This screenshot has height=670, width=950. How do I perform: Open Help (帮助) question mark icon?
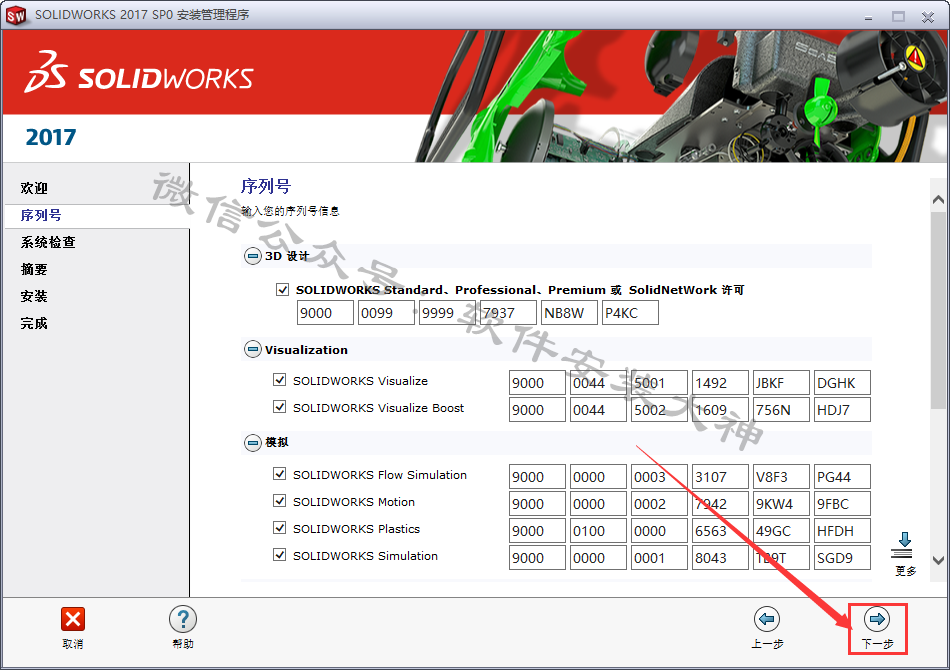(183, 619)
